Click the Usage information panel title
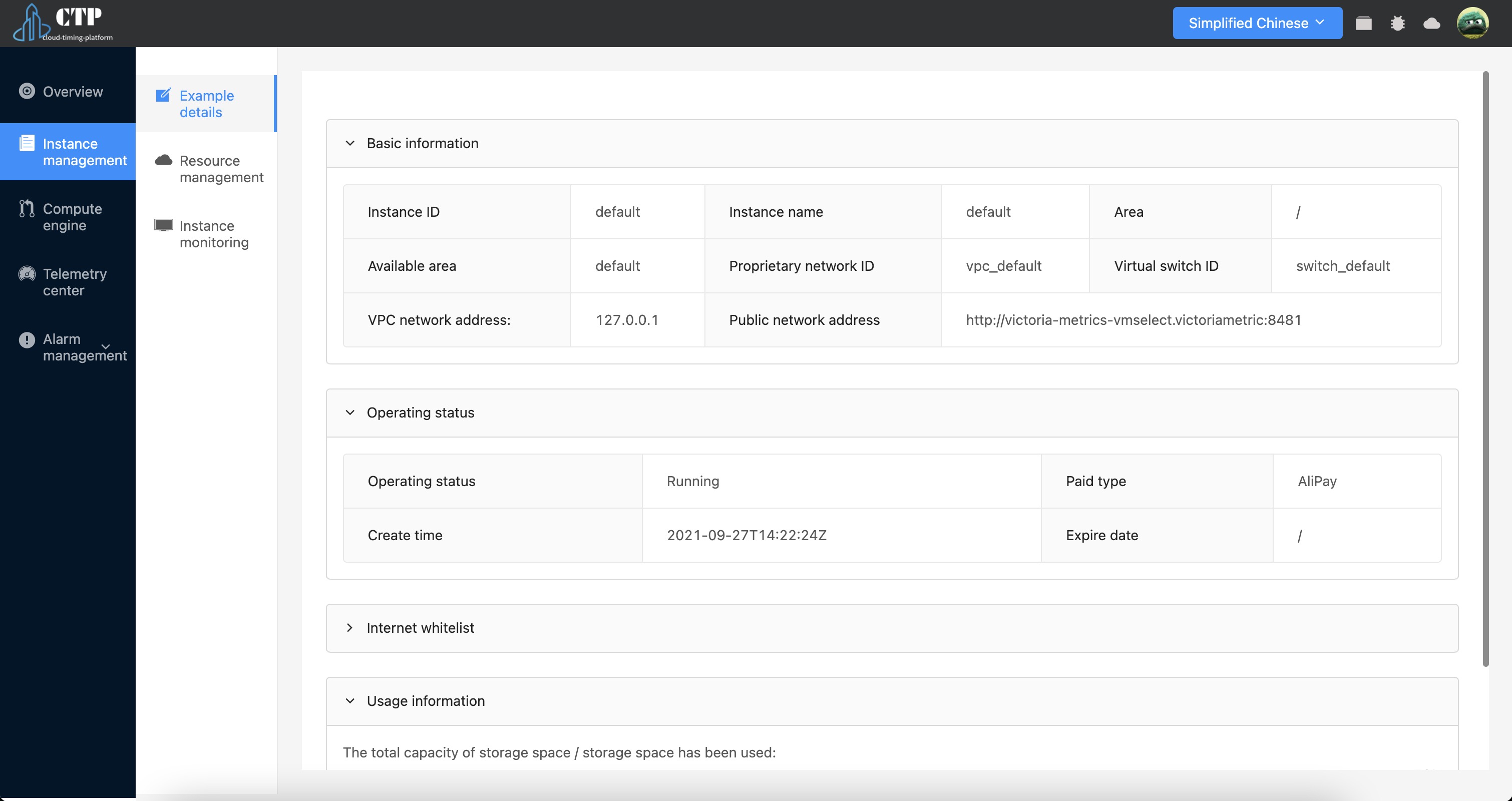1512x801 pixels. [x=426, y=701]
